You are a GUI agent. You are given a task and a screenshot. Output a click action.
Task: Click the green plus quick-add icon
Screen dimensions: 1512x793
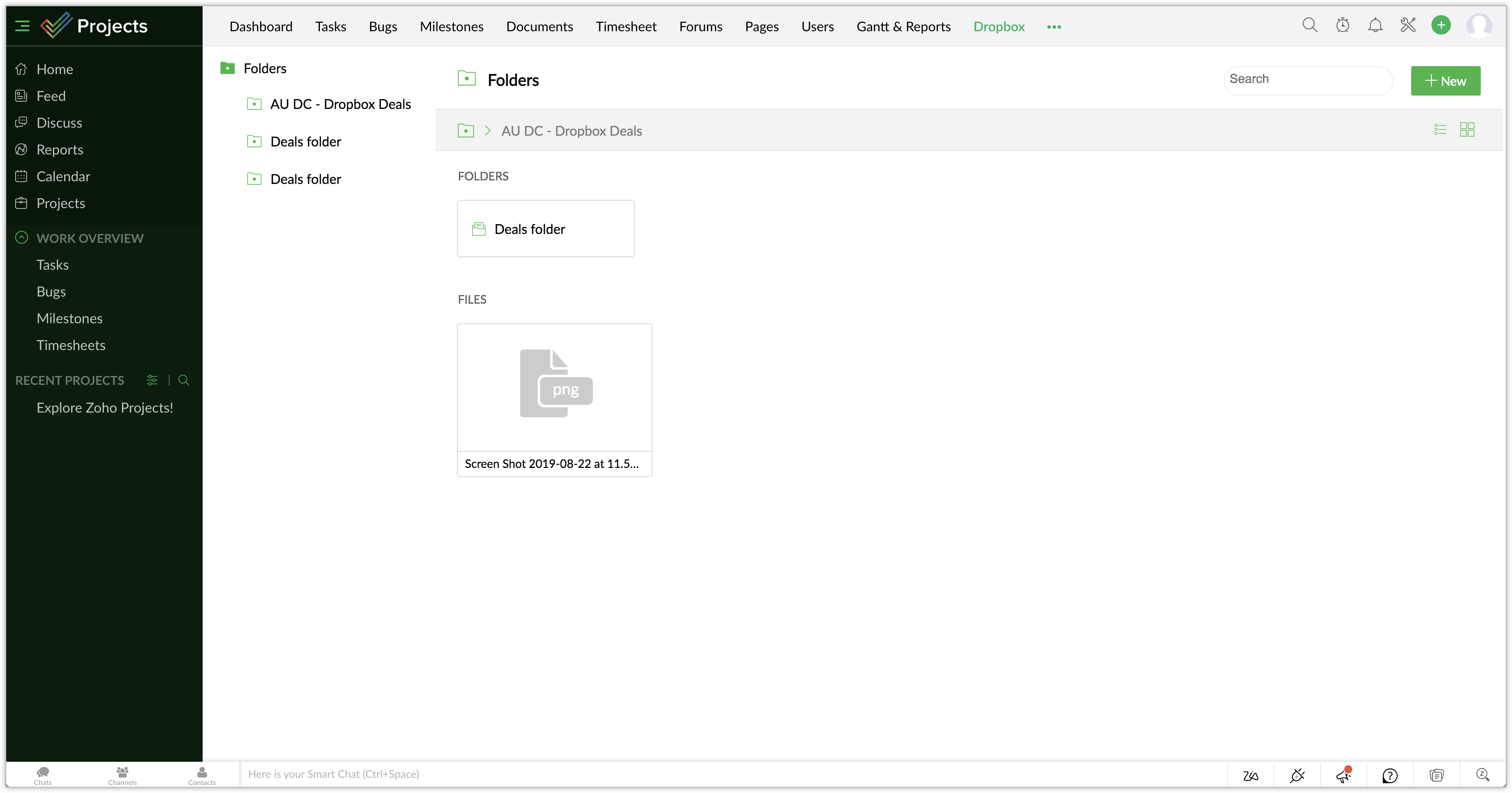tap(1441, 25)
